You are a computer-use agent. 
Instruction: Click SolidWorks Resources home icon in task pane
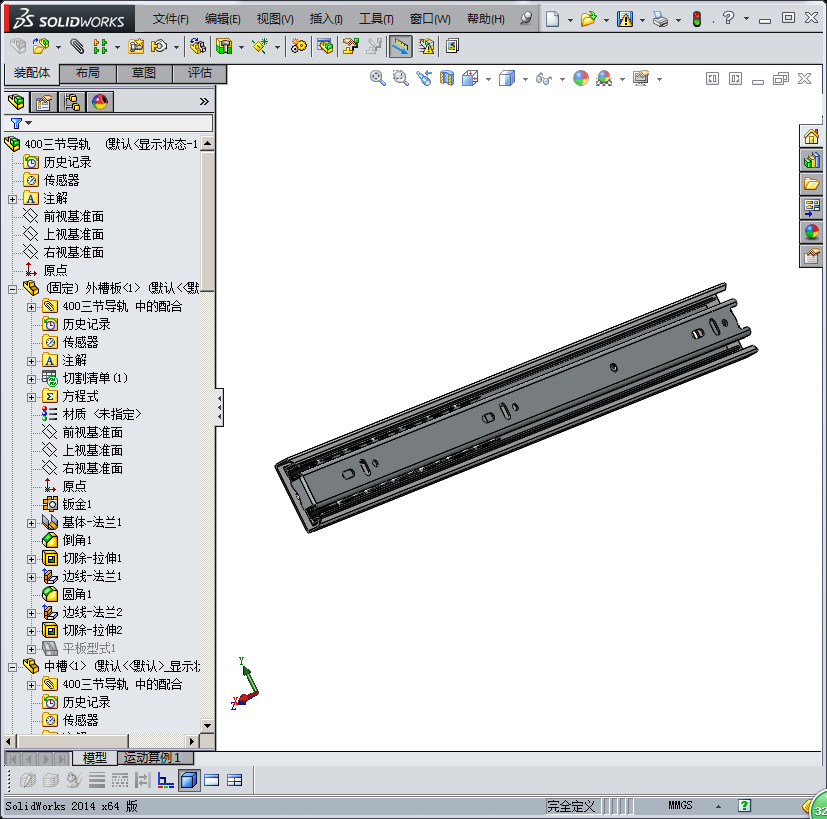[x=811, y=137]
